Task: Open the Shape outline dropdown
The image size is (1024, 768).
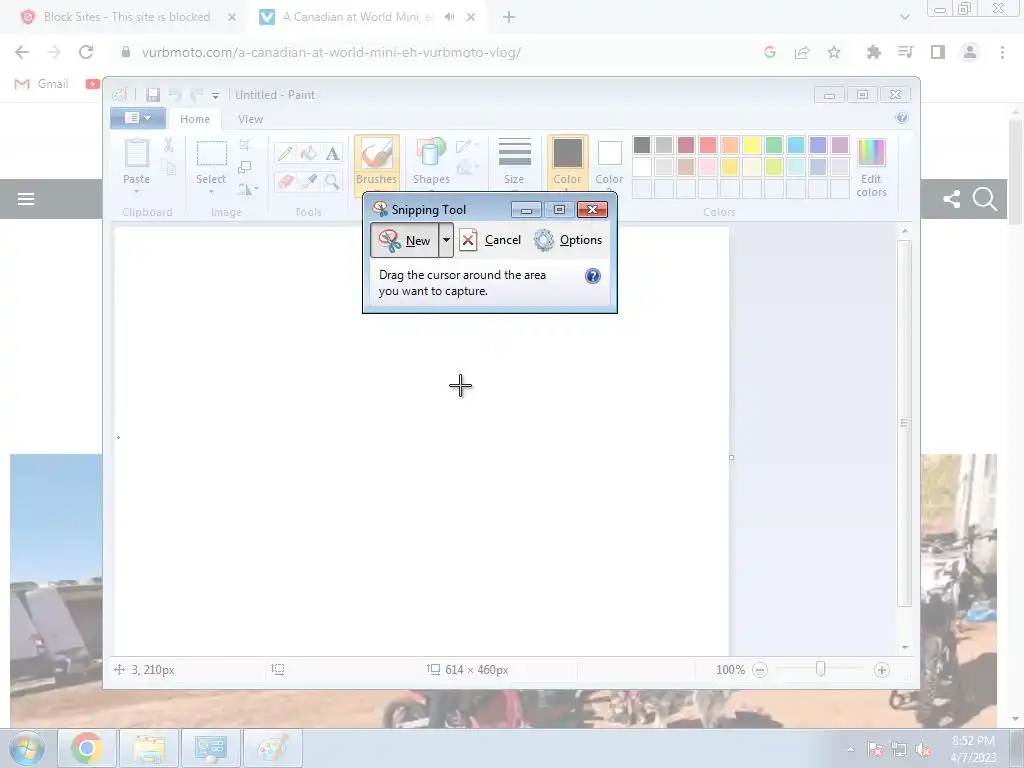Action: (467, 146)
